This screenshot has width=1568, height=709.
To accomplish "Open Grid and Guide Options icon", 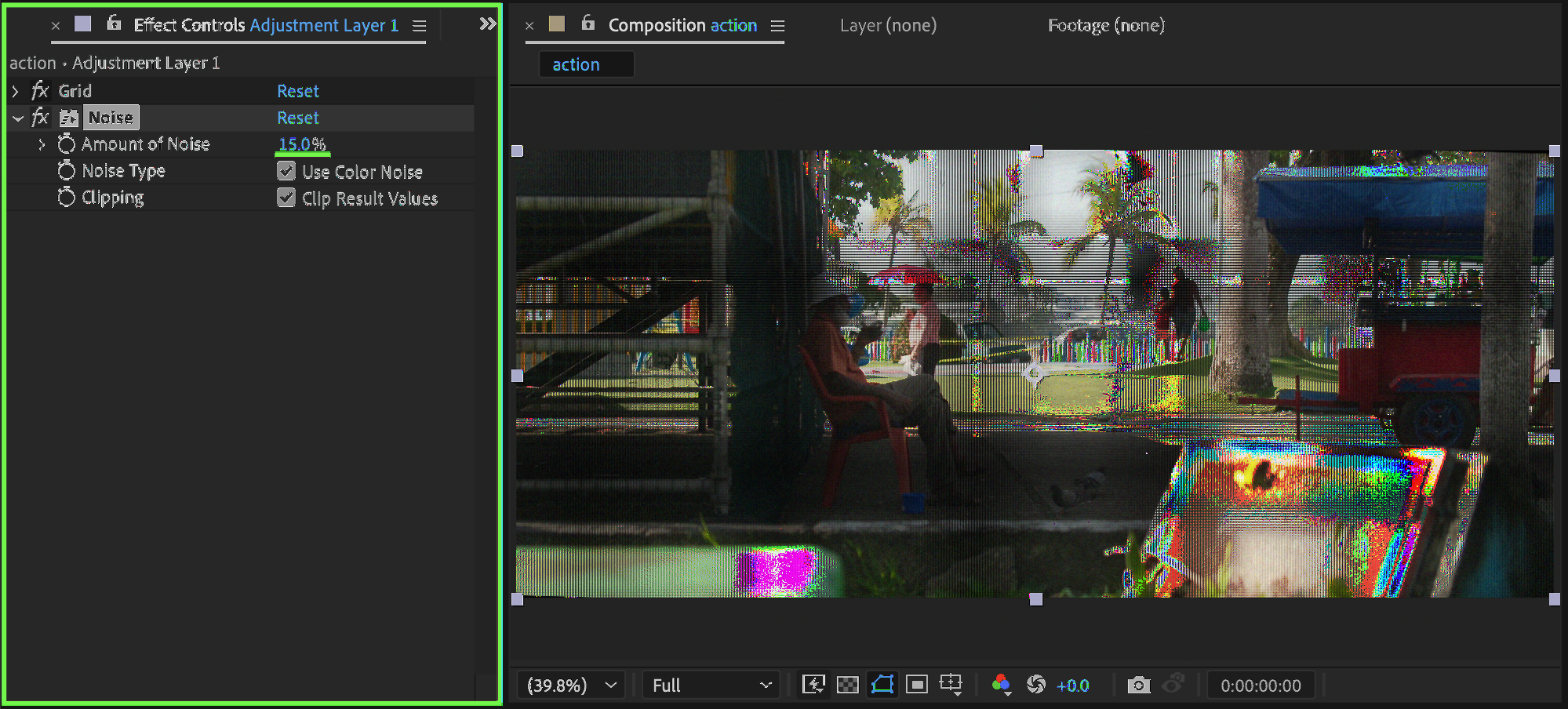I will point(951,685).
